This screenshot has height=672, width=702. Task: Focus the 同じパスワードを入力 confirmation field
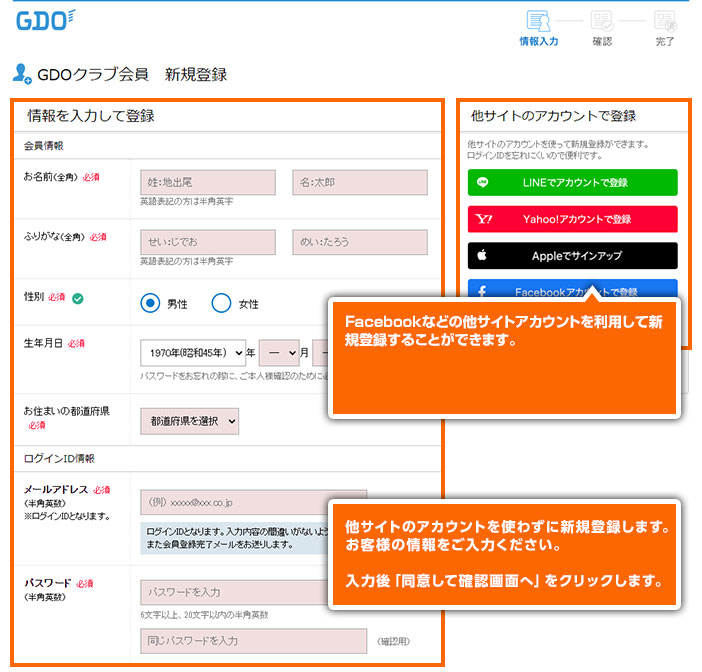(x=253, y=641)
